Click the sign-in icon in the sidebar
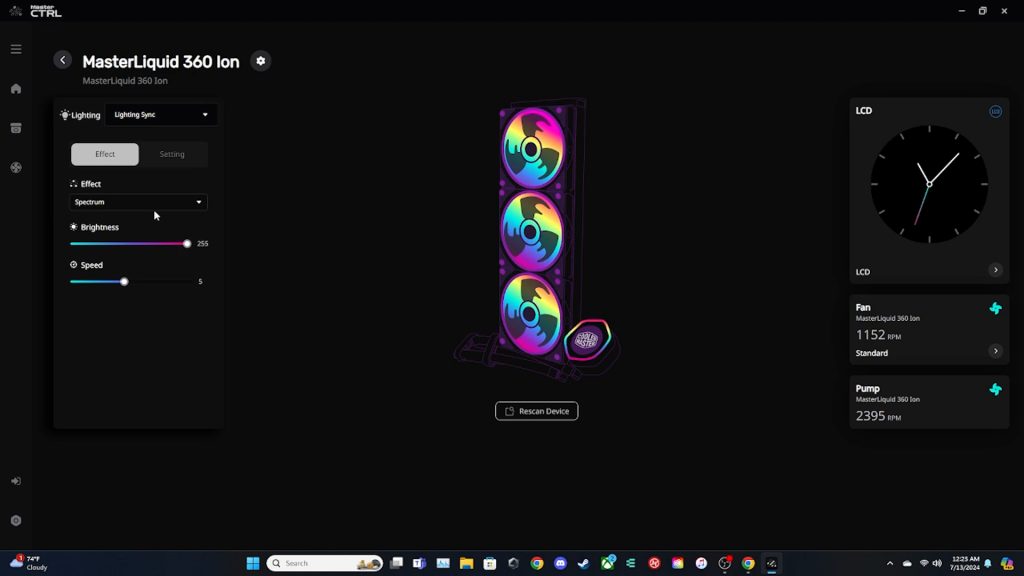The width and height of the screenshot is (1024, 576). [x=15, y=480]
